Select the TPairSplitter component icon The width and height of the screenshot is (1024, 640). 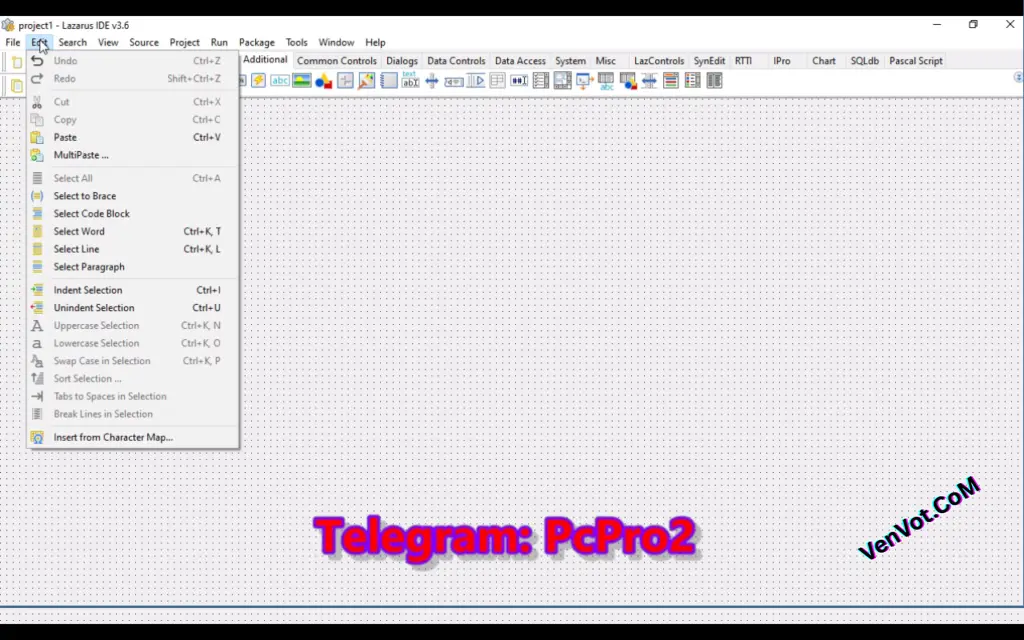click(x=649, y=80)
